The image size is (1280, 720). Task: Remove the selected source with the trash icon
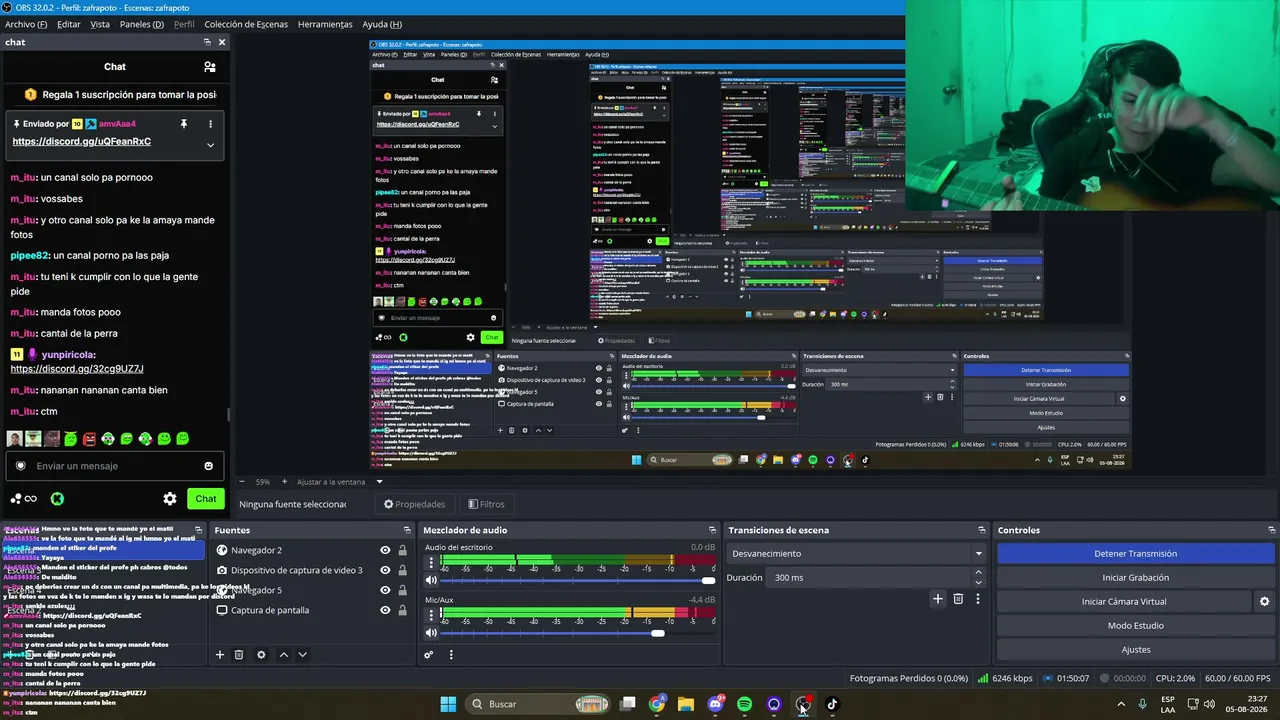tap(239, 655)
